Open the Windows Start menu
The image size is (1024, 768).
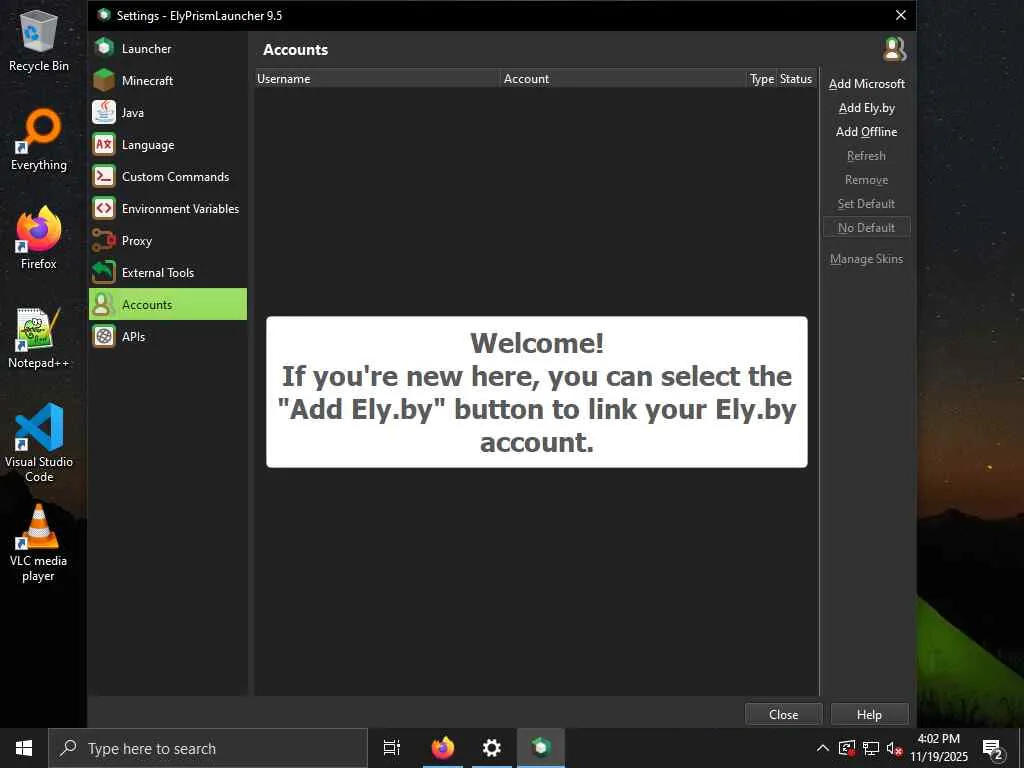click(24, 748)
